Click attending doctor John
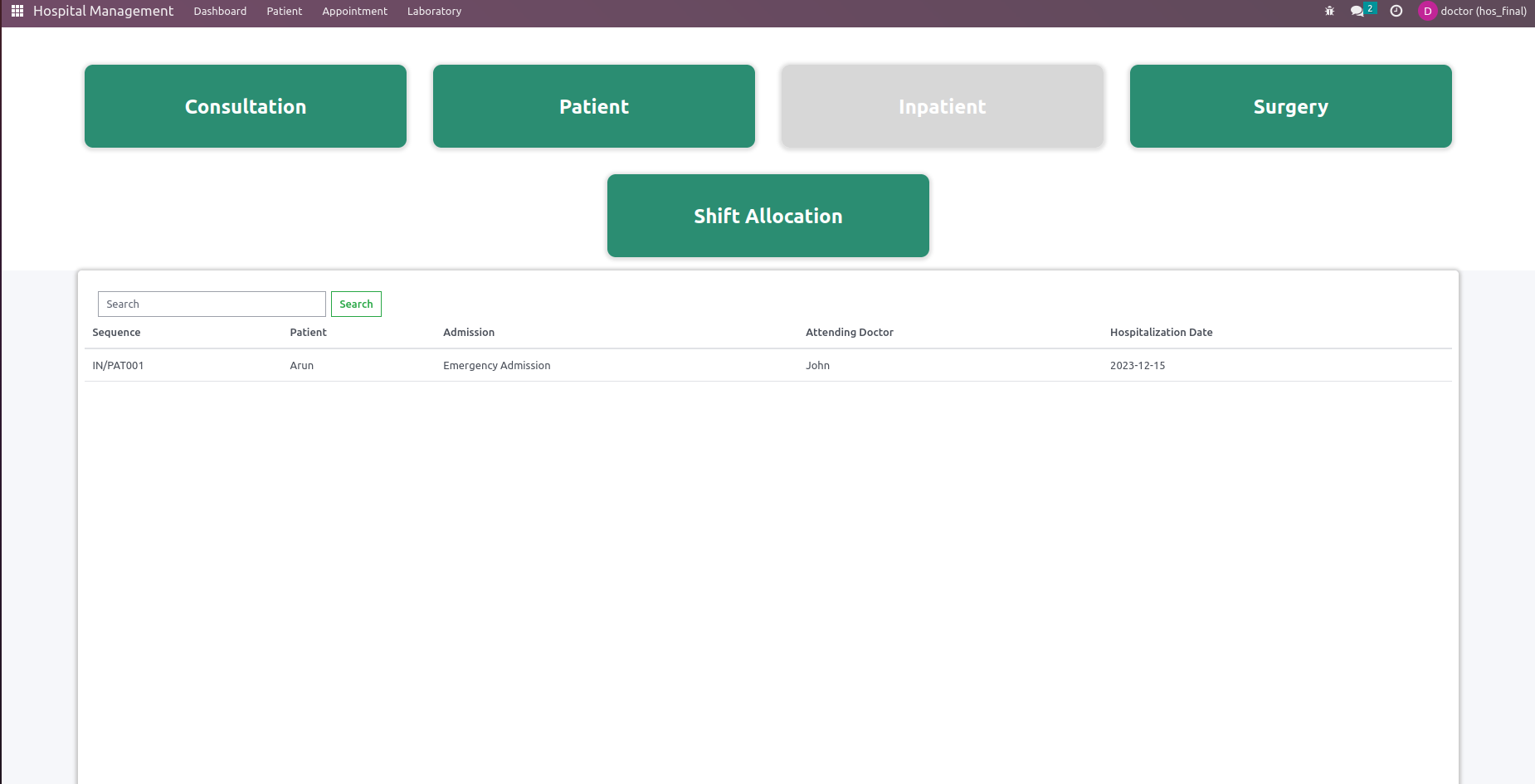This screenshot has width=1535, height=784. (817, 365)
